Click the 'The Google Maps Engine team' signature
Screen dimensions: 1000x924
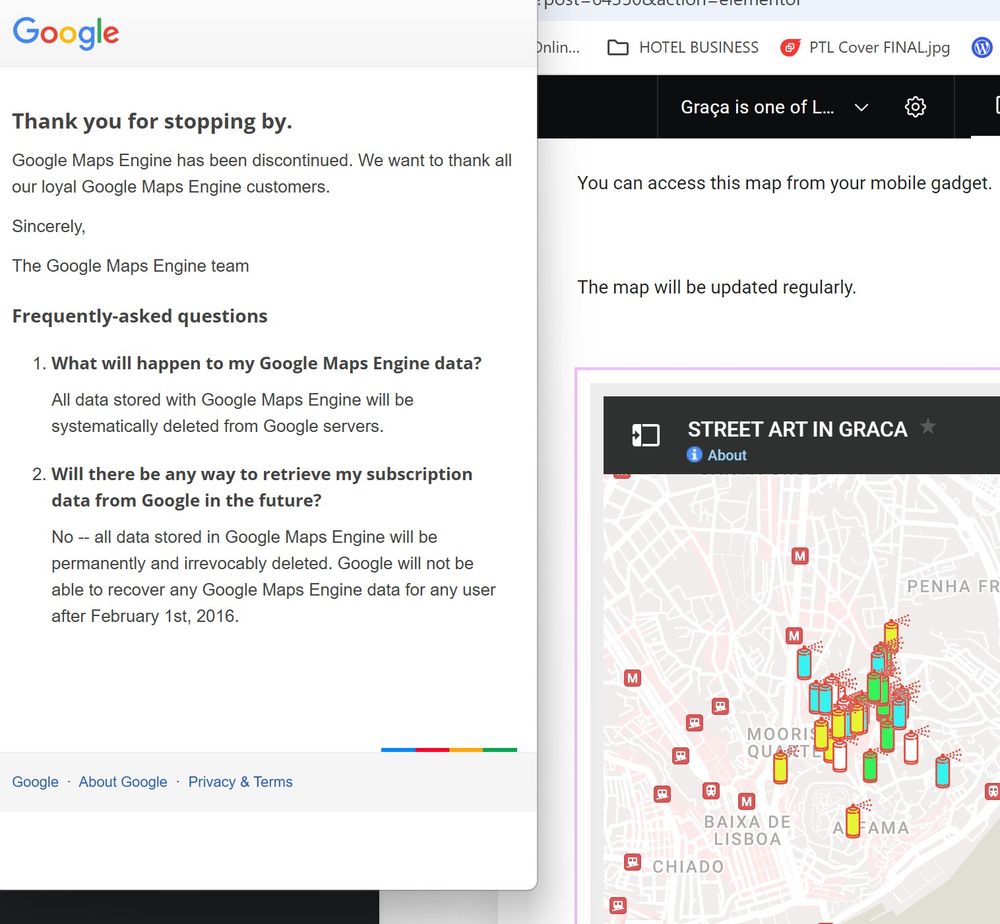pos(130,266)
